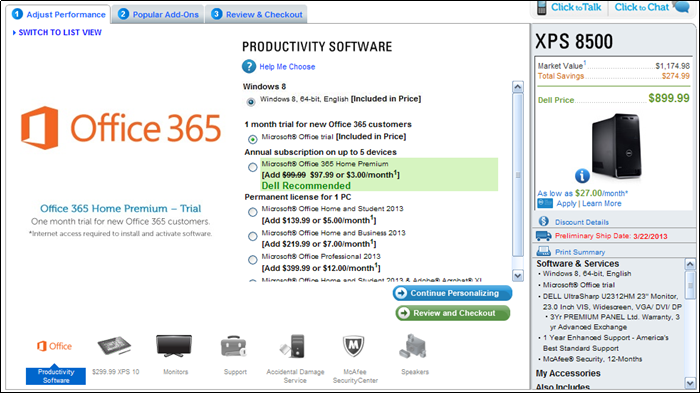The width and height of the screenshot is (700, 393).
Task: Click Preliminary Ship Date 3/22/2013 text
Action: pos(611,236)
